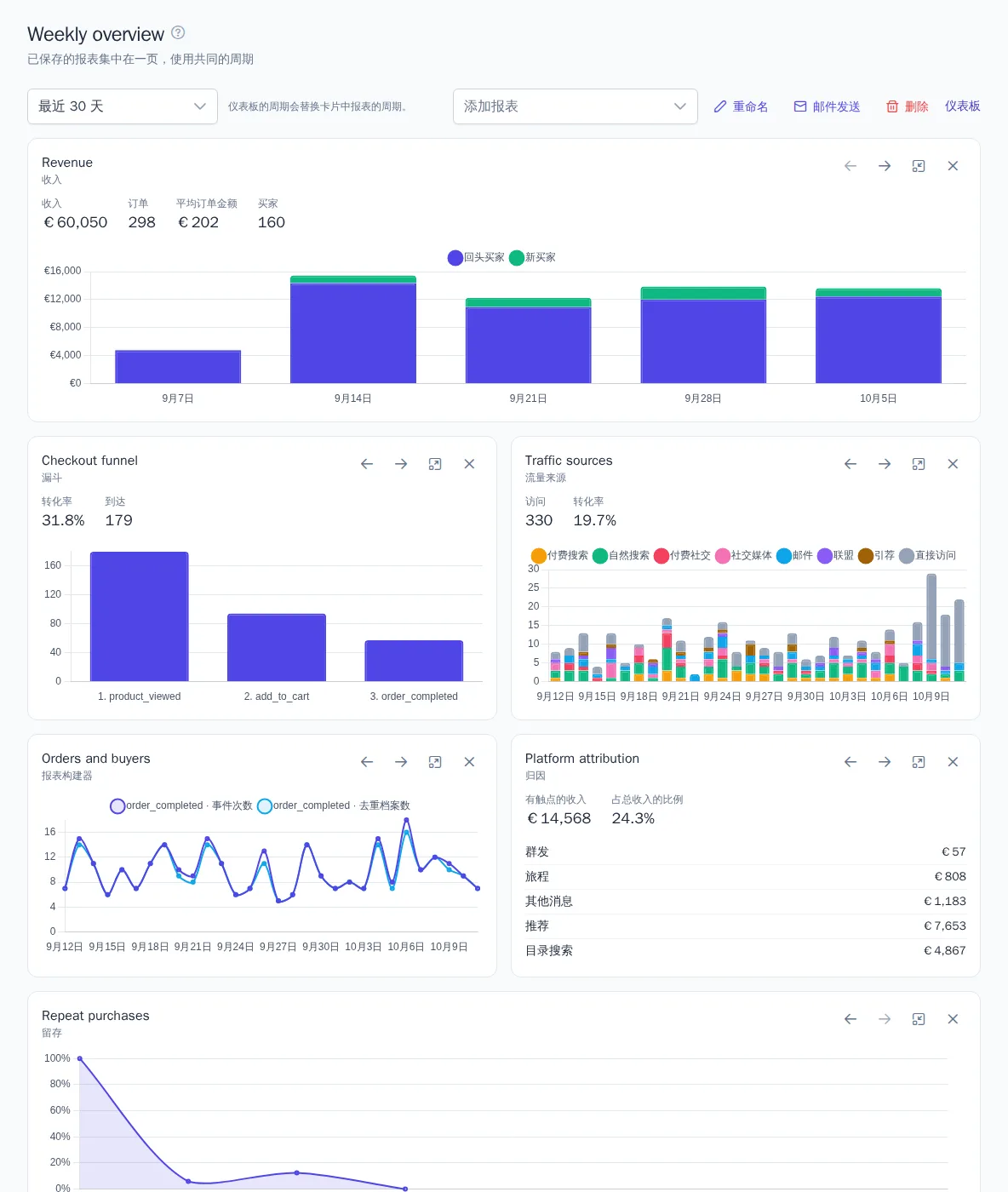1008x1192 pixels.
Task: Expand the Traffic sources card size
Action: tap(919, 464)
